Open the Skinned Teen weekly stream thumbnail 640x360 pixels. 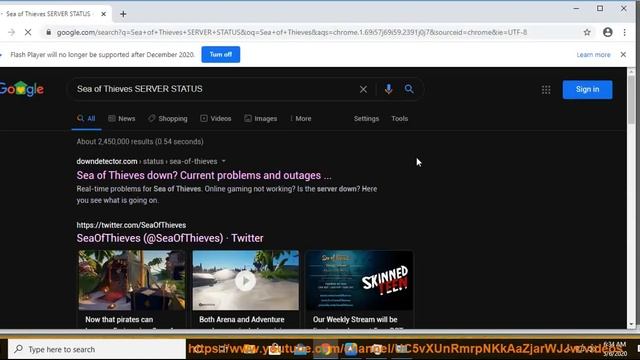point(359,280)
